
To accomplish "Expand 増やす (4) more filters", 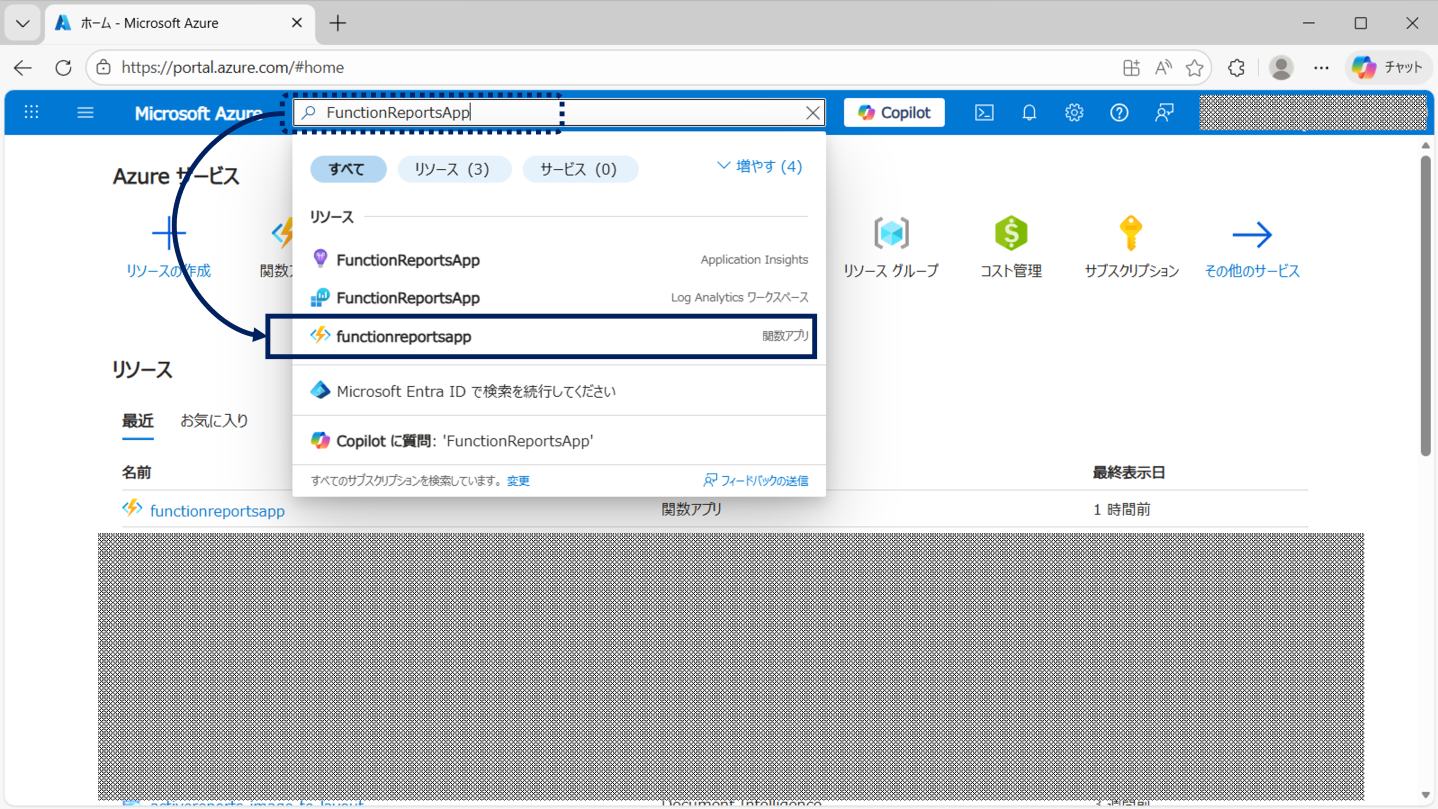I will 759,166.
